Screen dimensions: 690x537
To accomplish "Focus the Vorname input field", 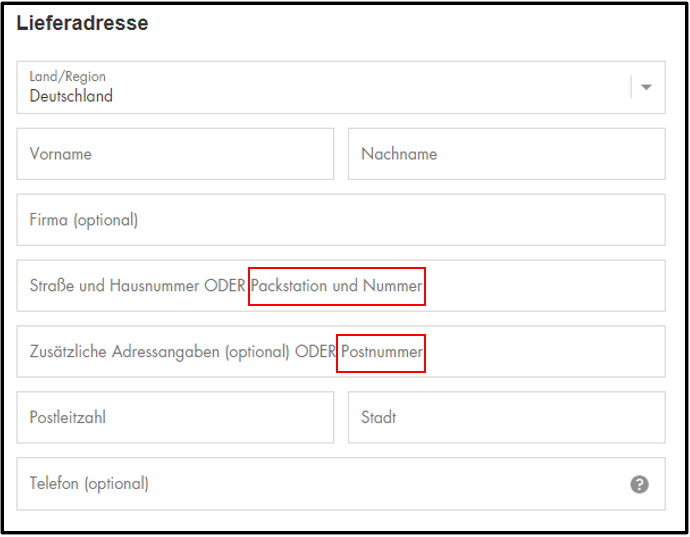I will coord(175,154).
